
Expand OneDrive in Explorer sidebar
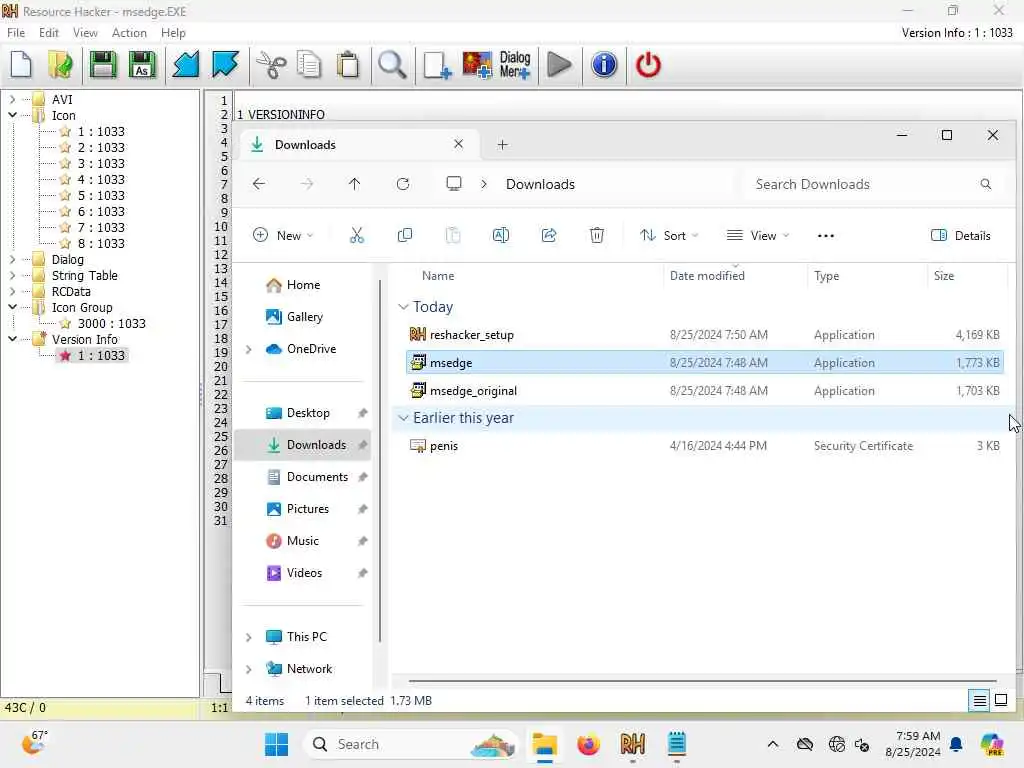pyautogui.click(x=249, y=349)
